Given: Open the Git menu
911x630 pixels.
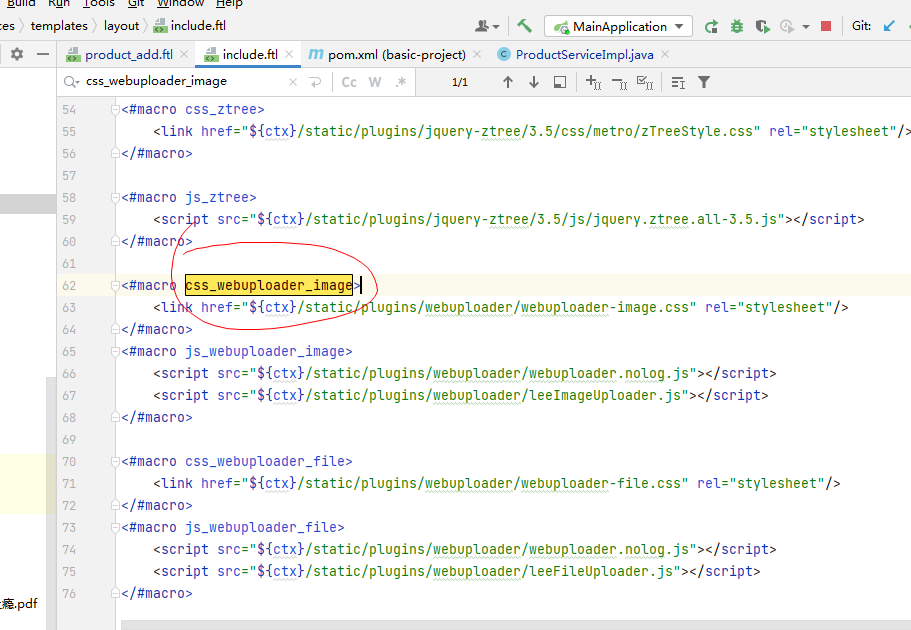Looking at the screenshot, I should click(136, 3).
